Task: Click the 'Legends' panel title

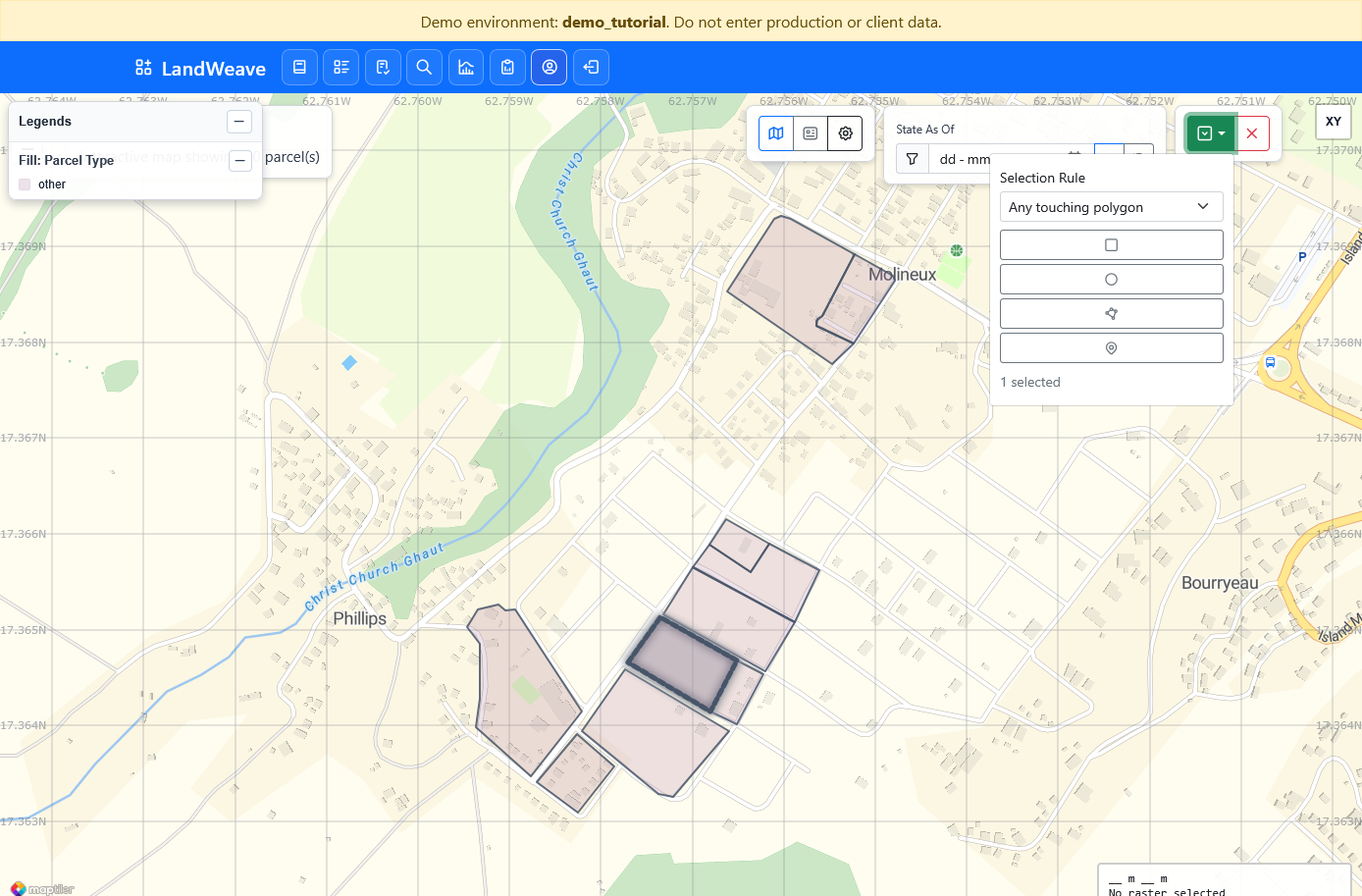Action: (45, 122)
